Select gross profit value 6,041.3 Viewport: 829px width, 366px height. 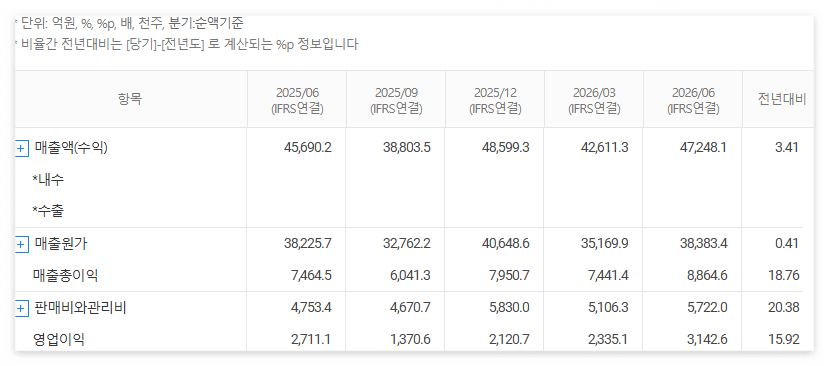tap(410, 276)
